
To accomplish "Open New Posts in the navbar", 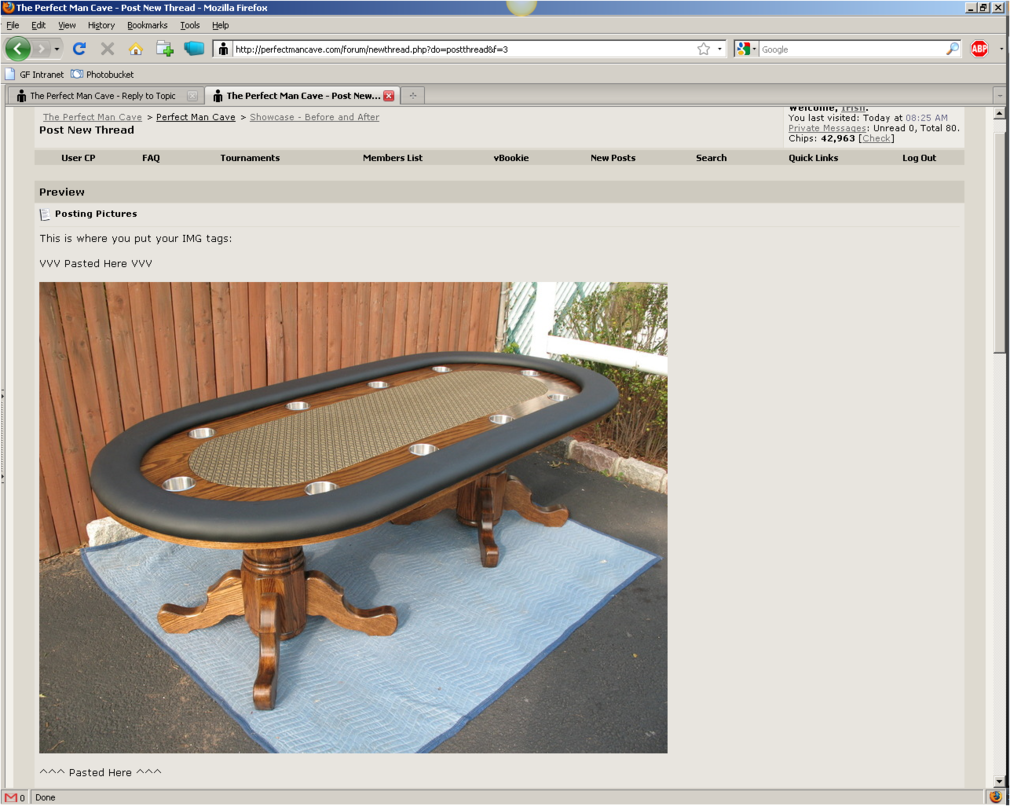I will [x=613, y=158].
